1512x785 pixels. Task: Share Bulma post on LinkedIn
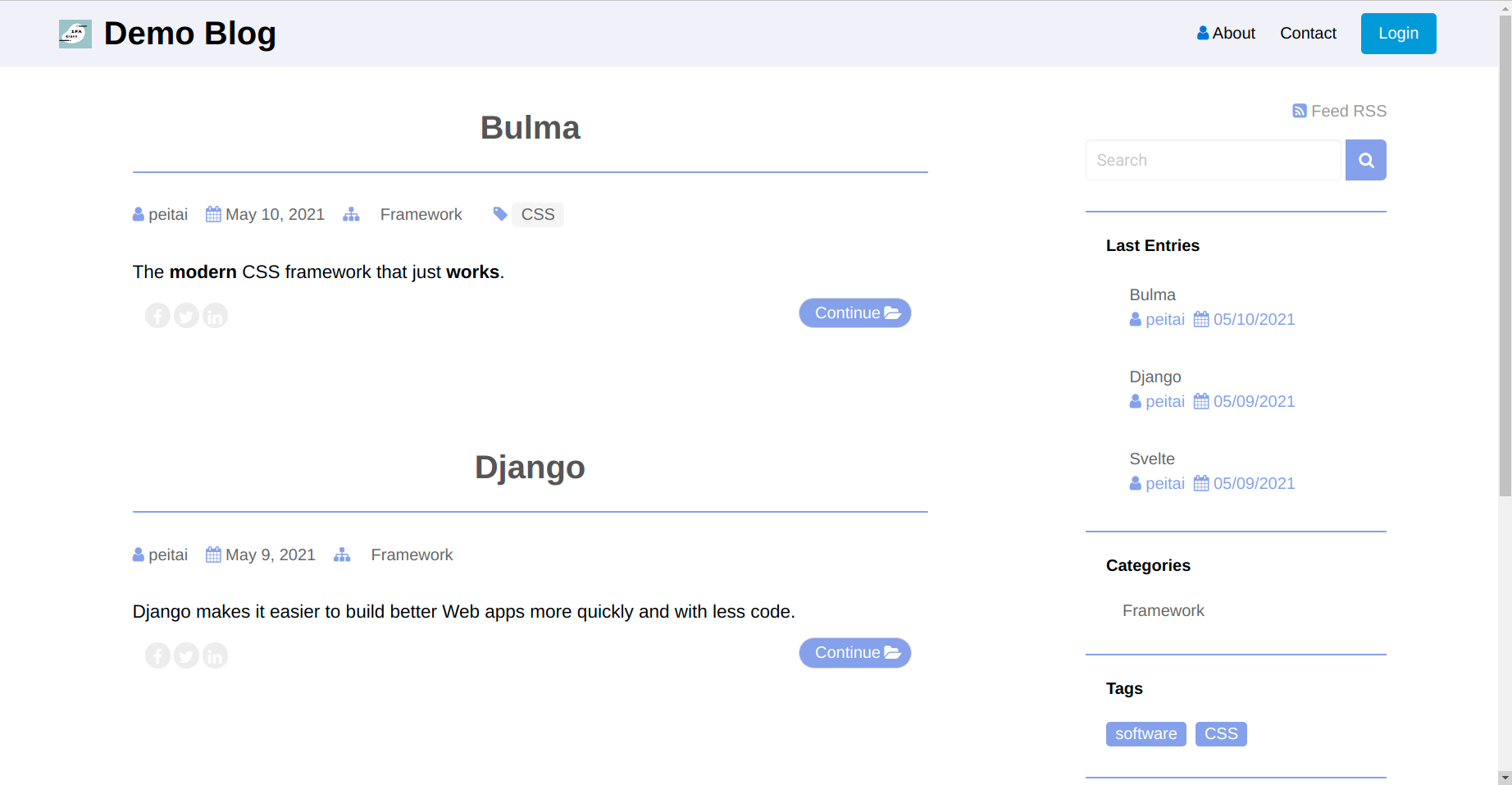click(x=215, y=316)
